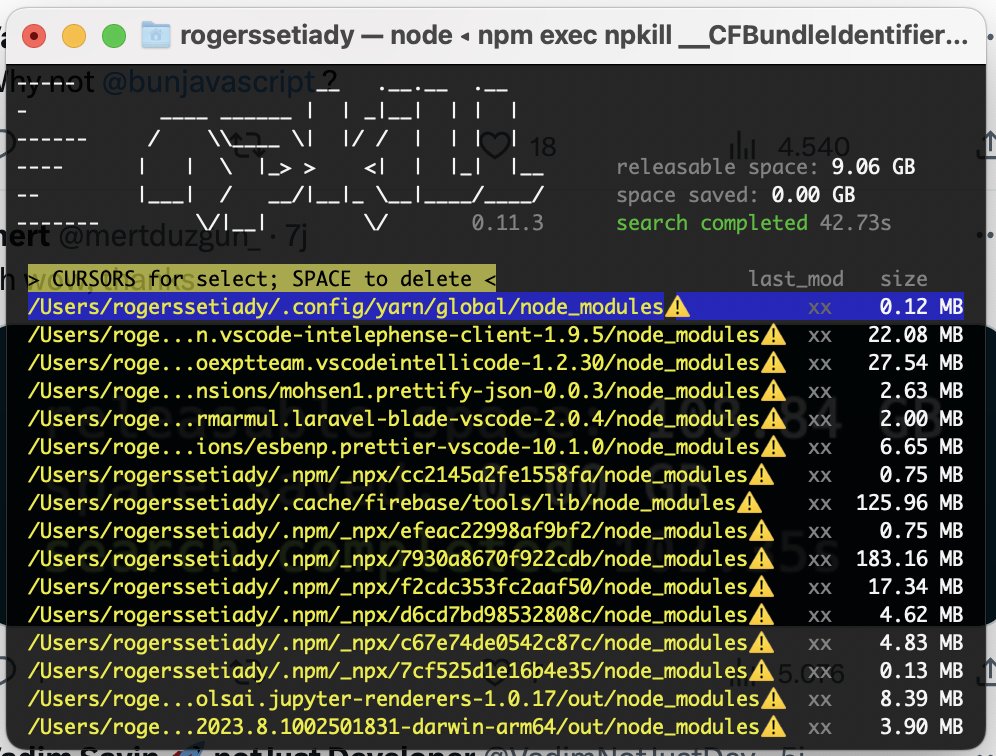Click the npkill version number 0.11.3
Image resolution: width=996 pixels, height=756 pixels.
[508, 222]
